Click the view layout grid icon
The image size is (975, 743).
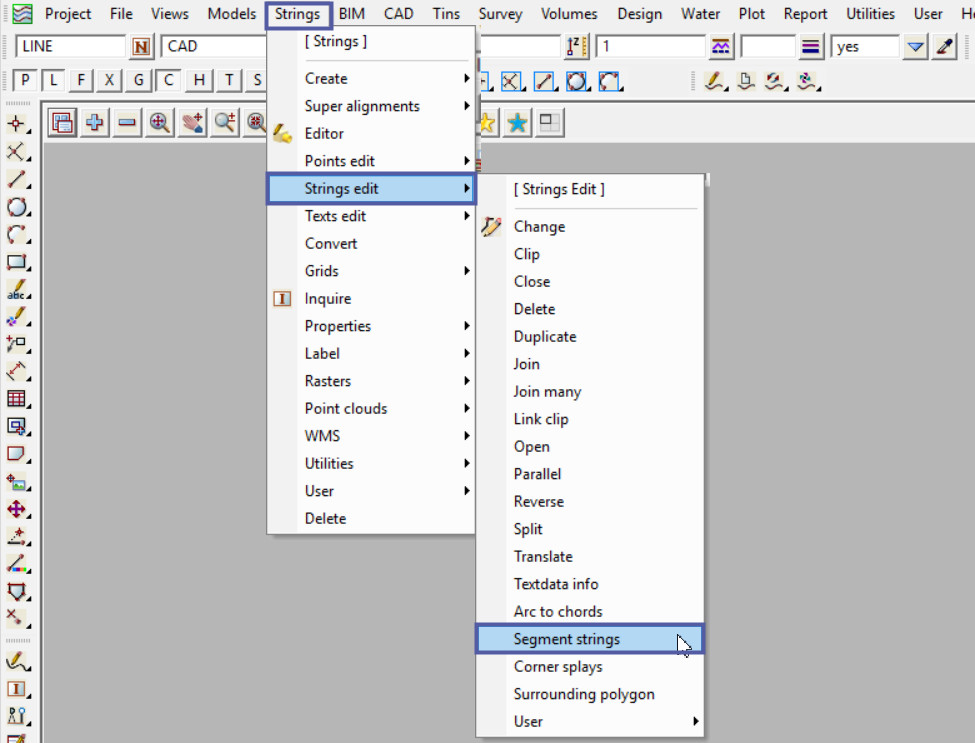pyautogui.click(x=550, y=122)
